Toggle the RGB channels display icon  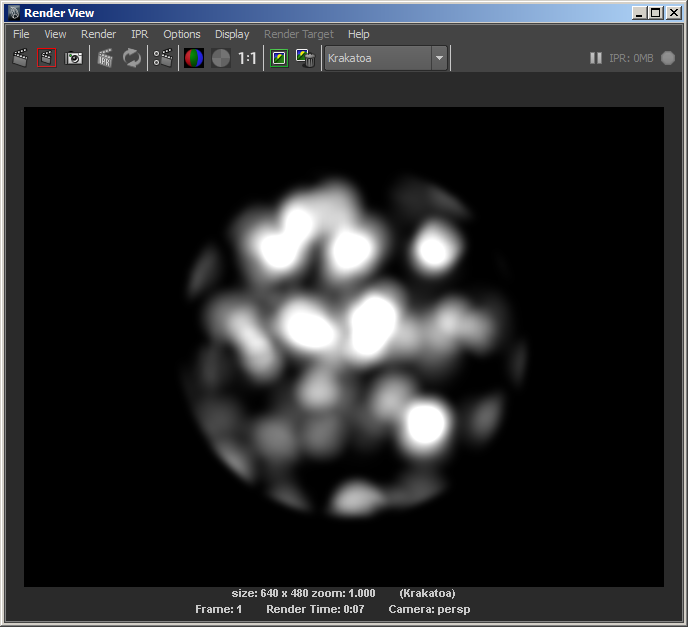[194, 58]
